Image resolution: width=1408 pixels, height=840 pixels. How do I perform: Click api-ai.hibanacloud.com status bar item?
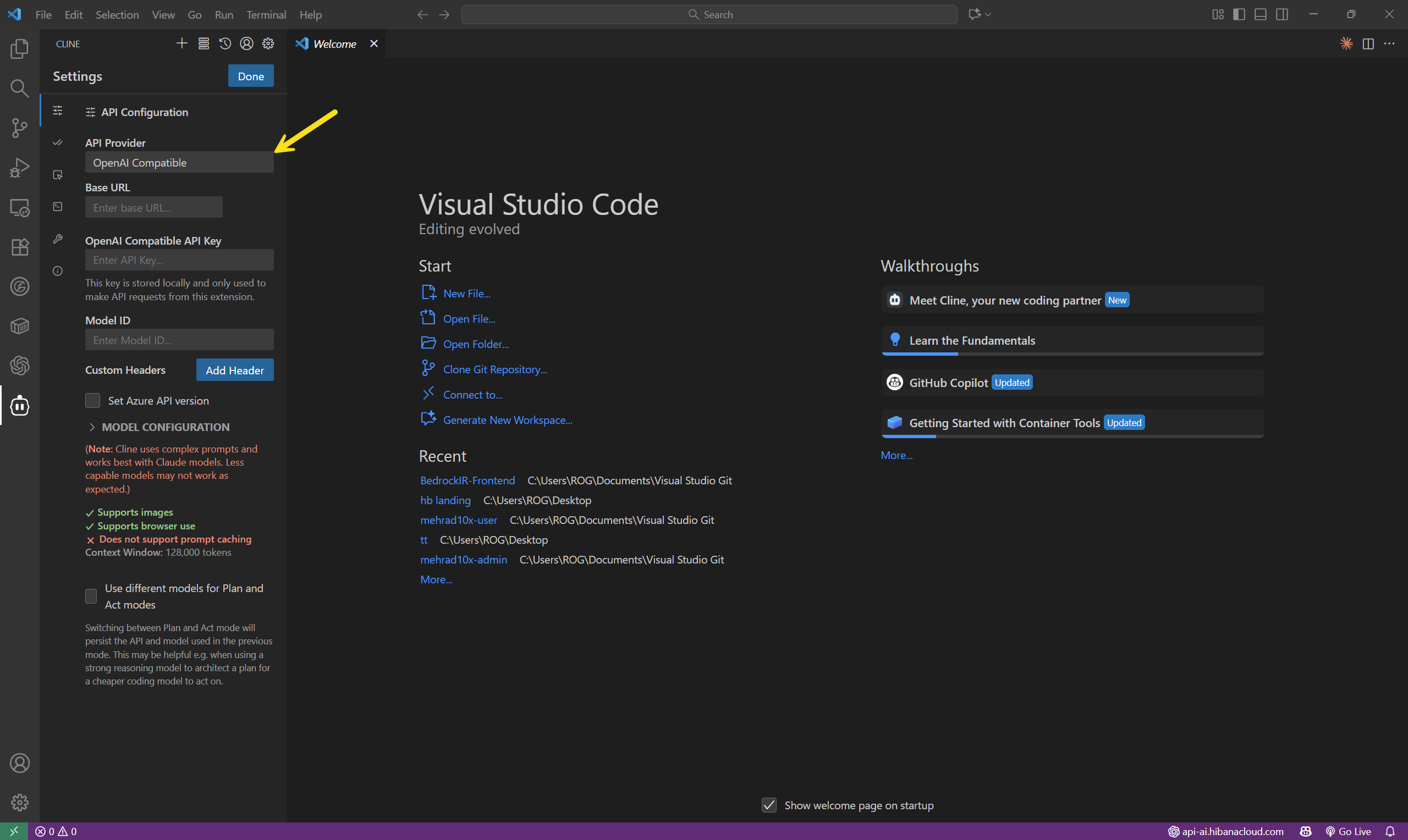(1225, 831)
